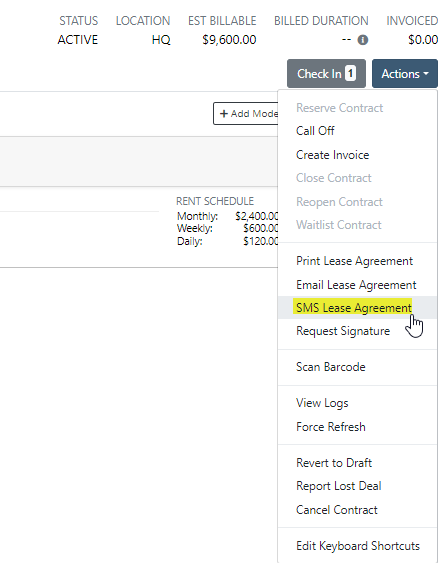Select Revert to Draft option
The width and height of the screenshot is (438, 563).
(x=357, y=463)
